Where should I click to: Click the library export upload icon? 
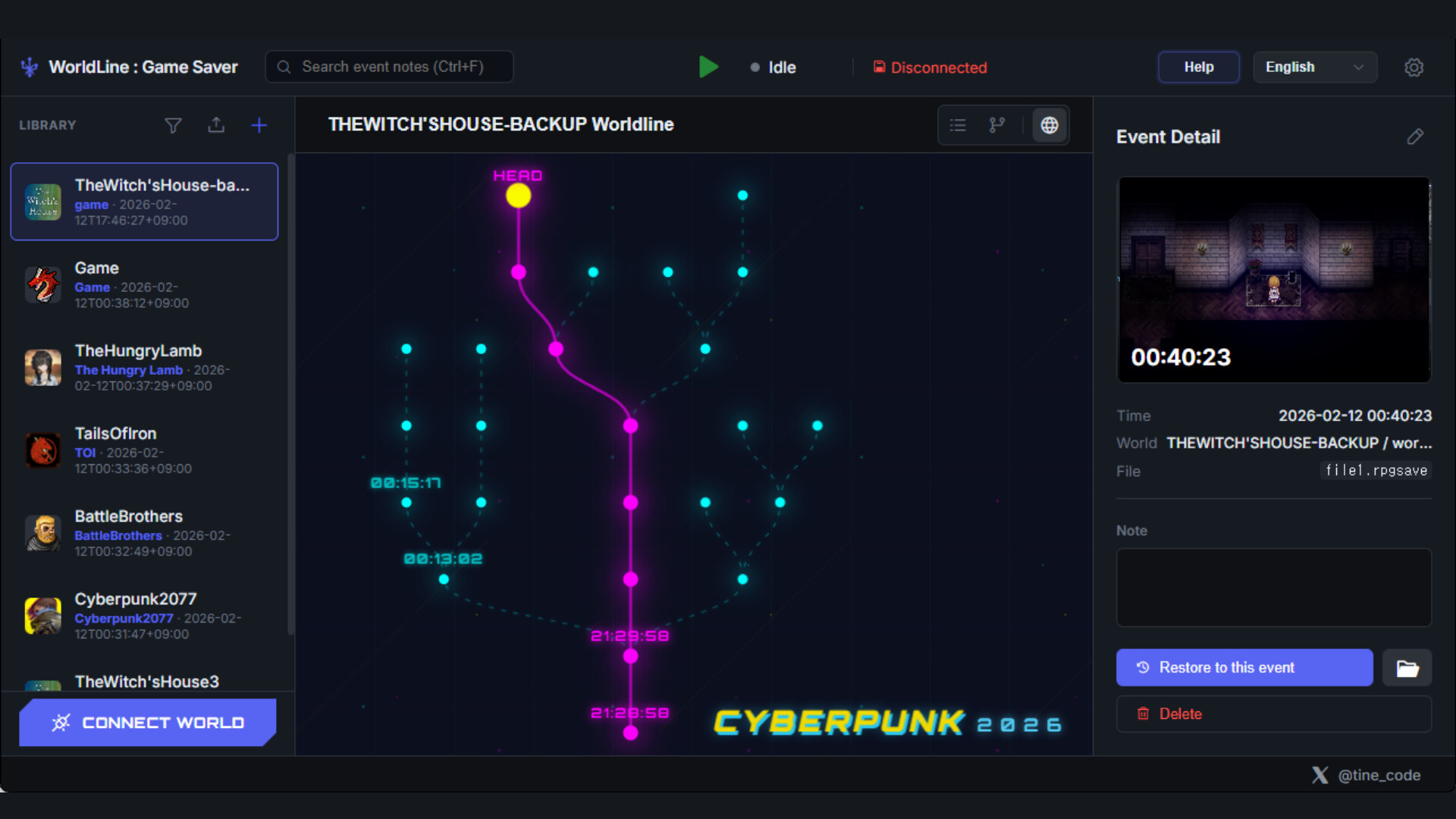pyautogui.click(x=216, y=125)
